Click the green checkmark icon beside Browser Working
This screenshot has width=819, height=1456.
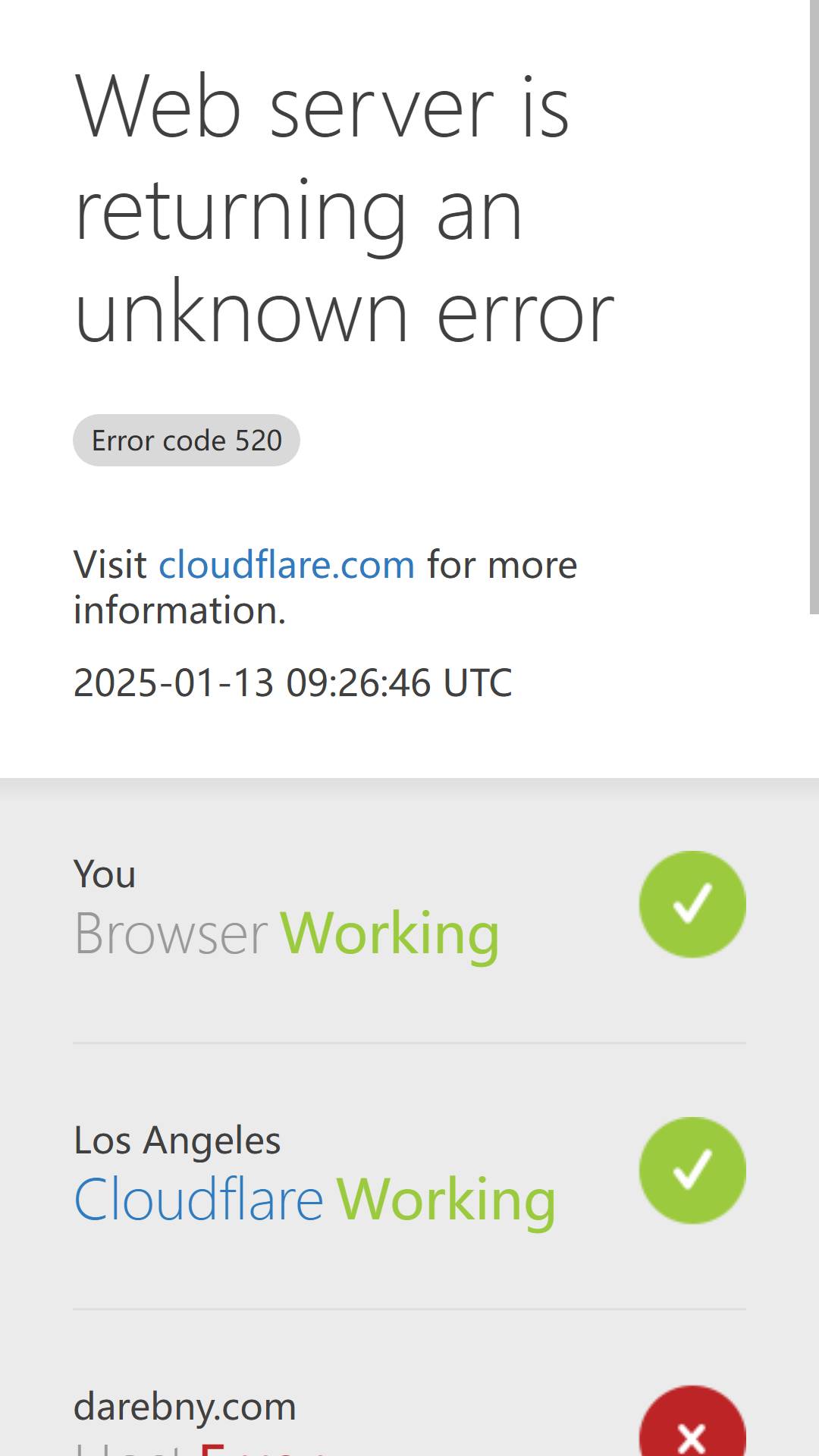[x=692, y=904]
